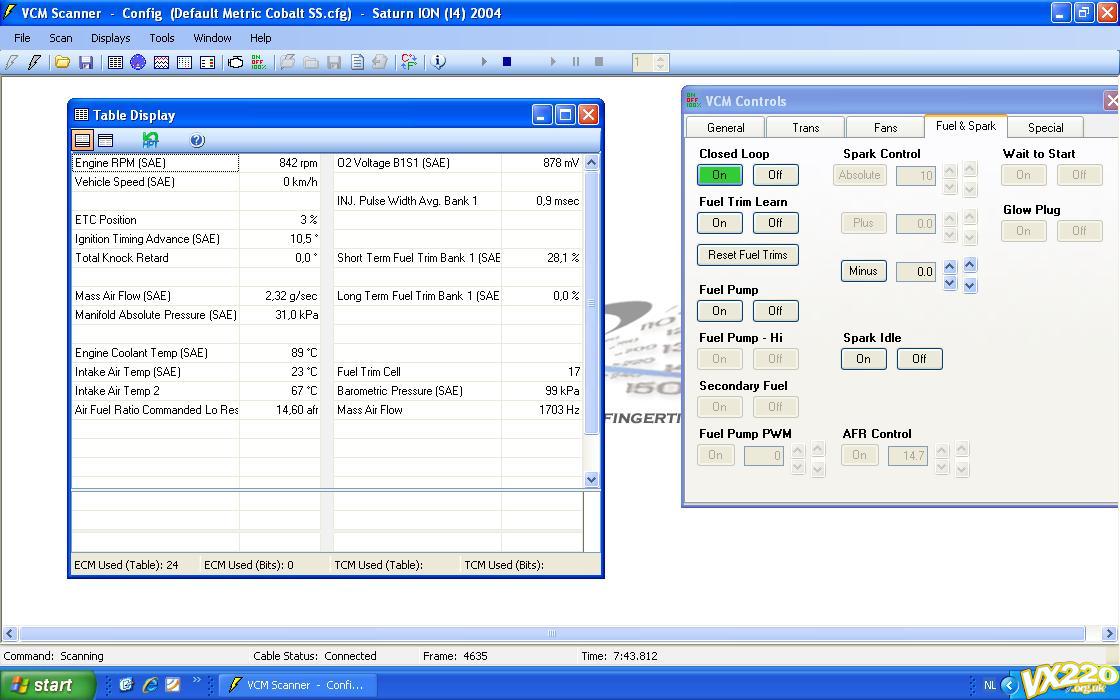This screenshot has width=1120, height=700.
Task: Click second down arrow beside Minus spark value
Action: pos(969,286)
